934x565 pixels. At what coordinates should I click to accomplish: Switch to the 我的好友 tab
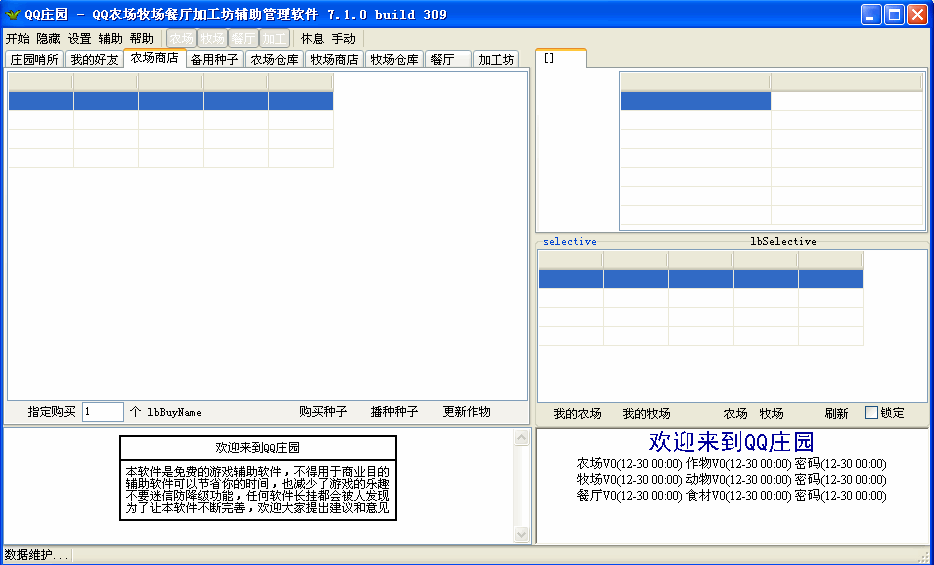click(x=94, y=60)
